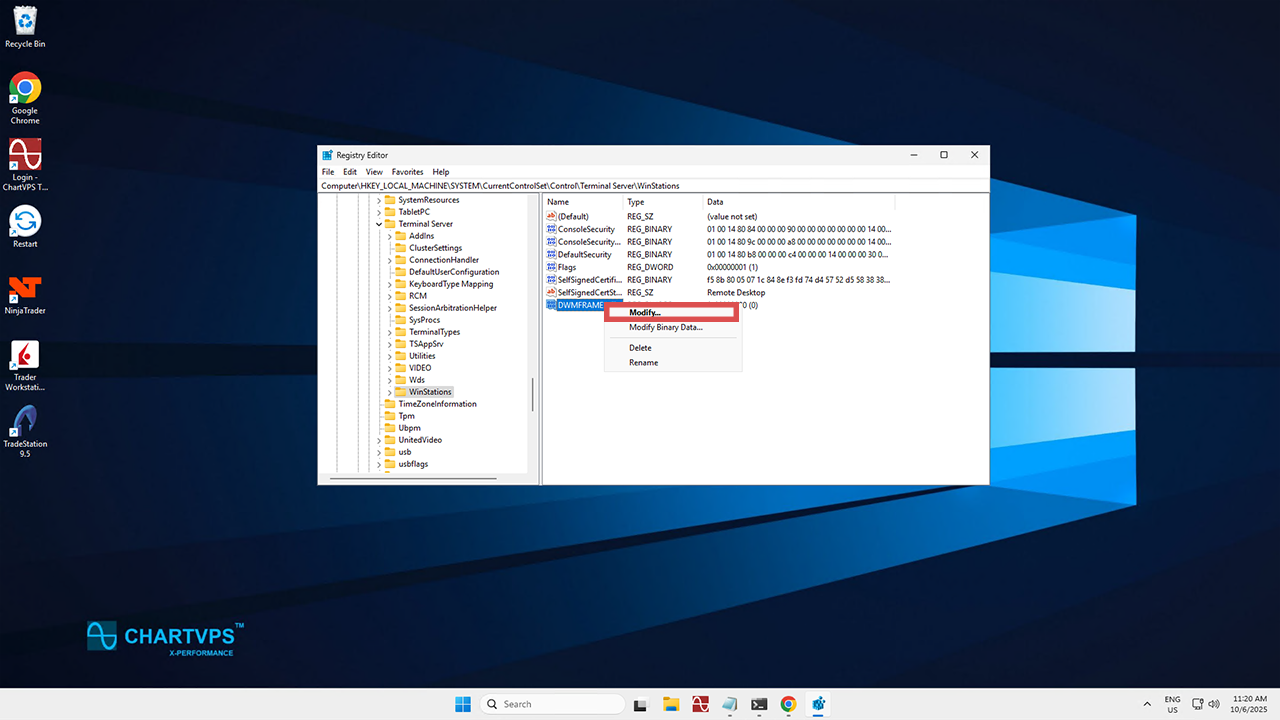Collapse the Terminal Server tree node
Screen dimensions: 1280x720
(x=379, y=224)
